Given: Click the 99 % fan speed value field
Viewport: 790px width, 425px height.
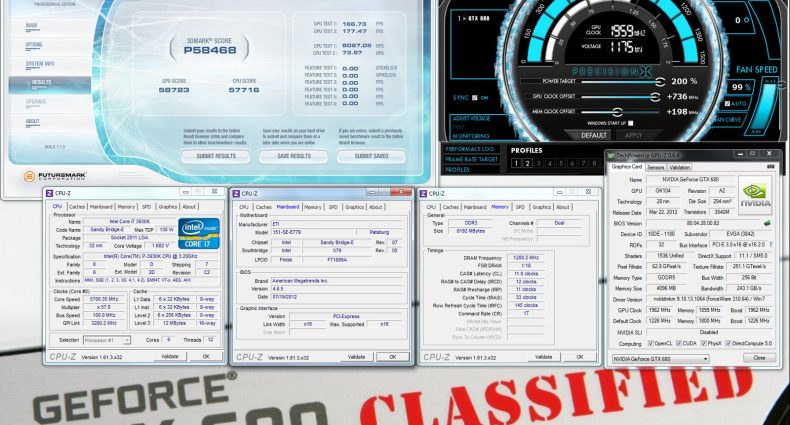Looking at the screenshot, I should [x=742, y=87].
